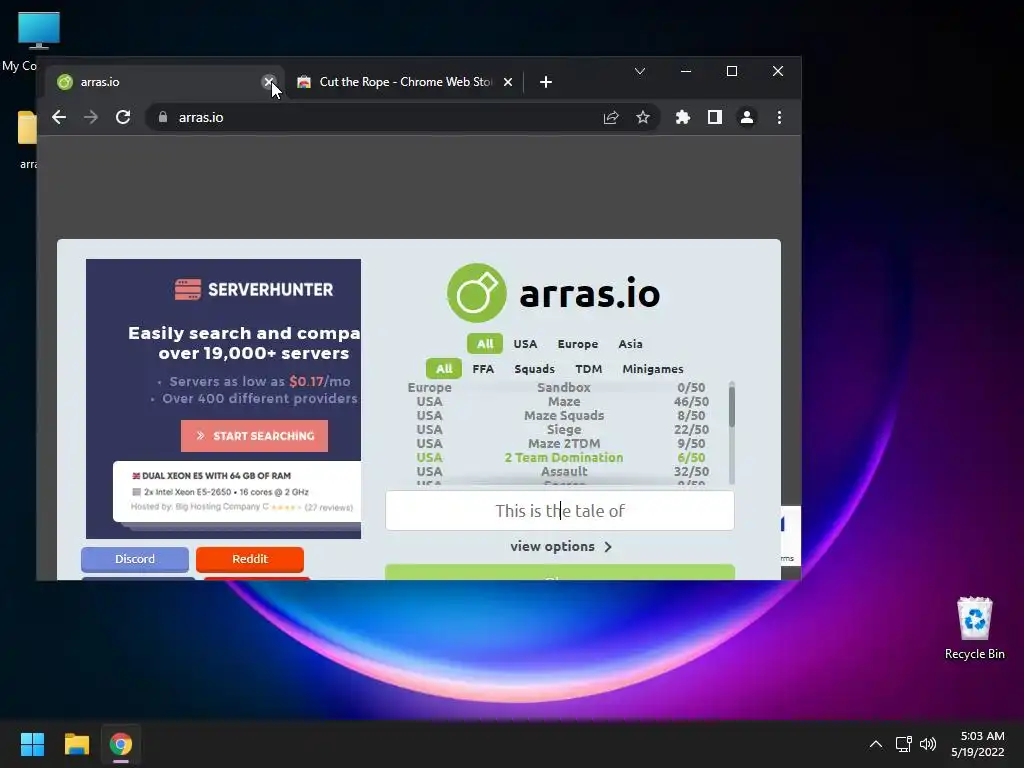Filter game modes by FFA
This screenshot has height=768, width=1024.
point(483,368)
